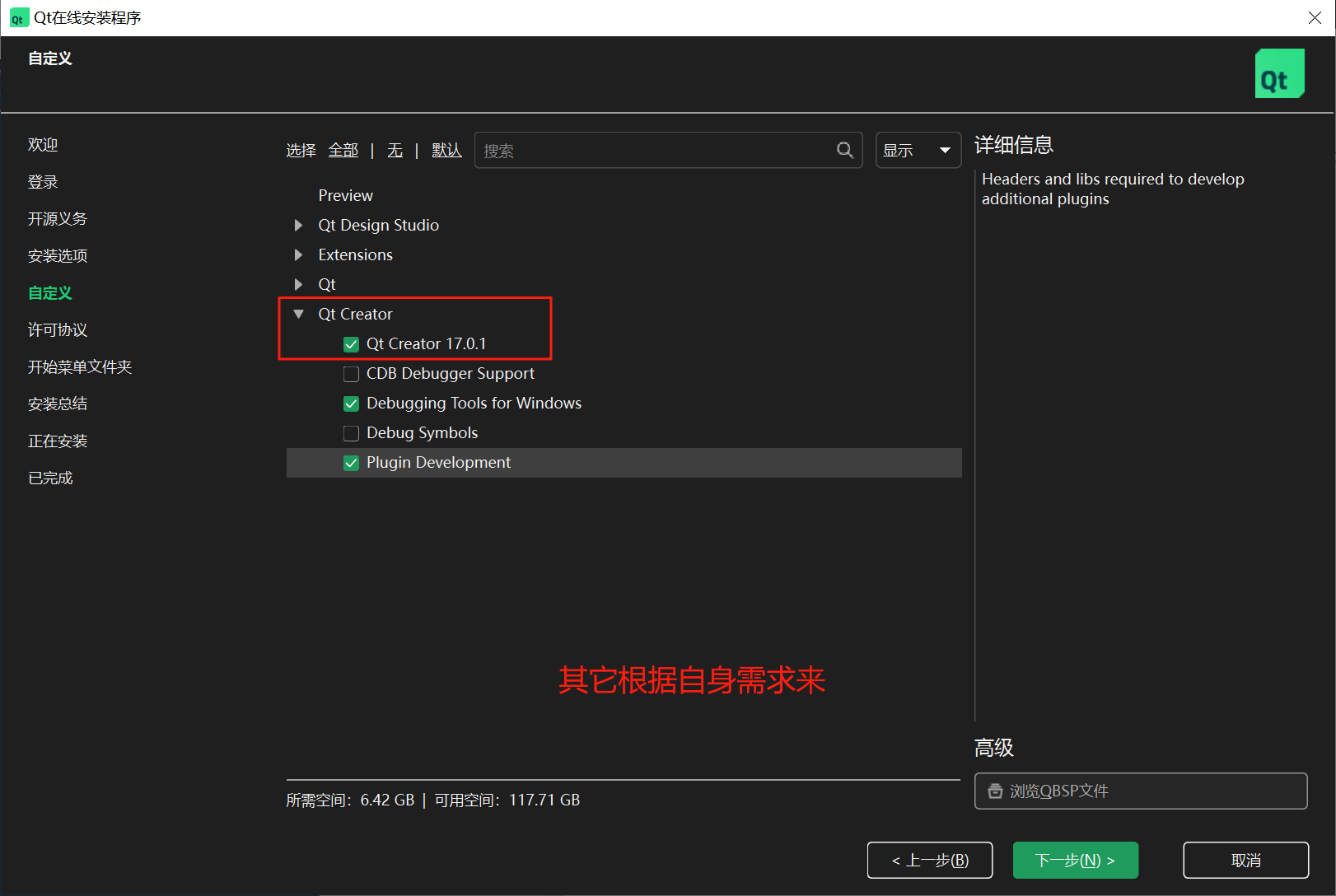Click the 自定义 sidebar step
This screenshot has width=1336, height=896.
click(x=50, y=293)
